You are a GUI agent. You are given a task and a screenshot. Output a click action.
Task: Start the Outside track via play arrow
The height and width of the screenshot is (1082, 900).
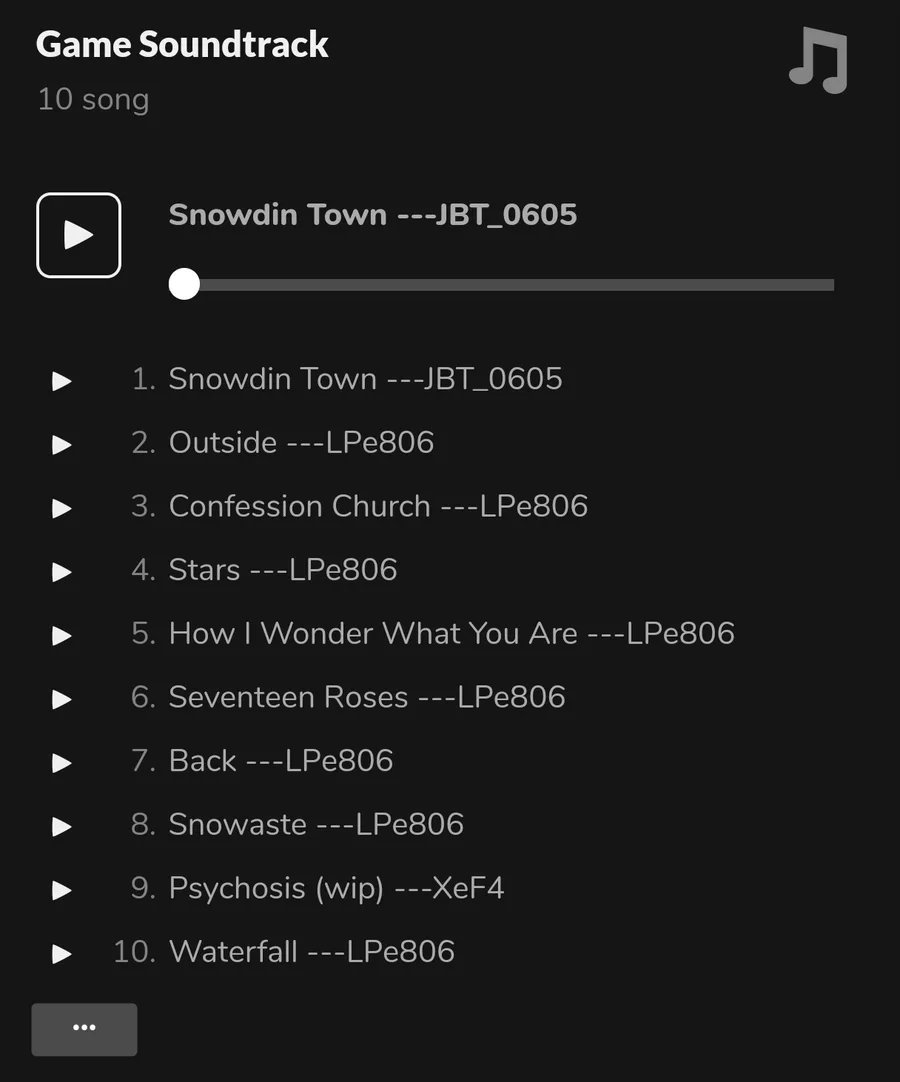(x=62, y=444)
